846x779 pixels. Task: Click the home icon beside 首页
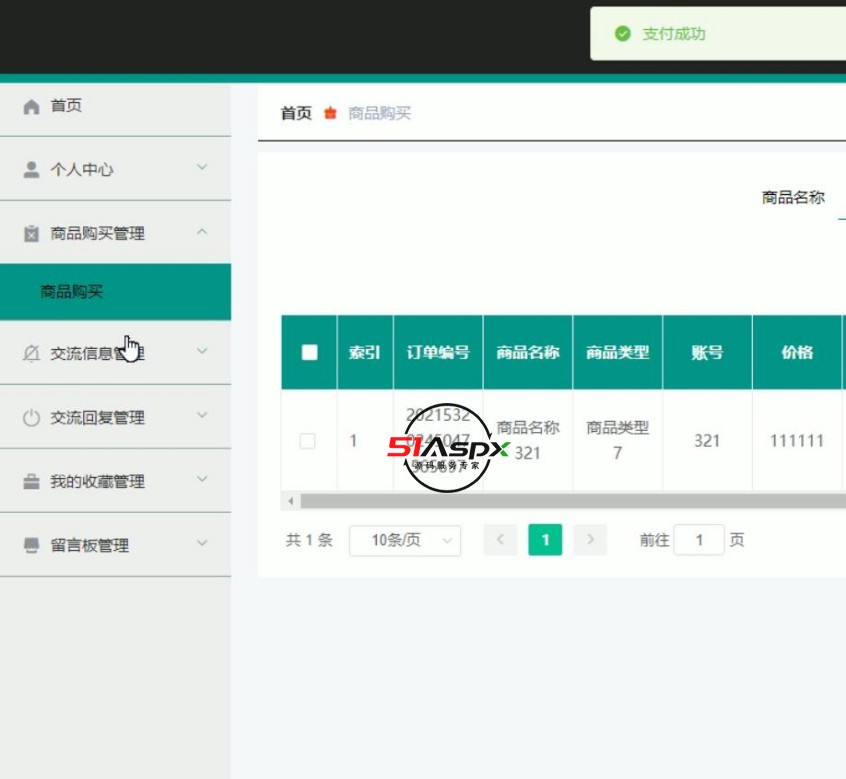pos(31,105)
